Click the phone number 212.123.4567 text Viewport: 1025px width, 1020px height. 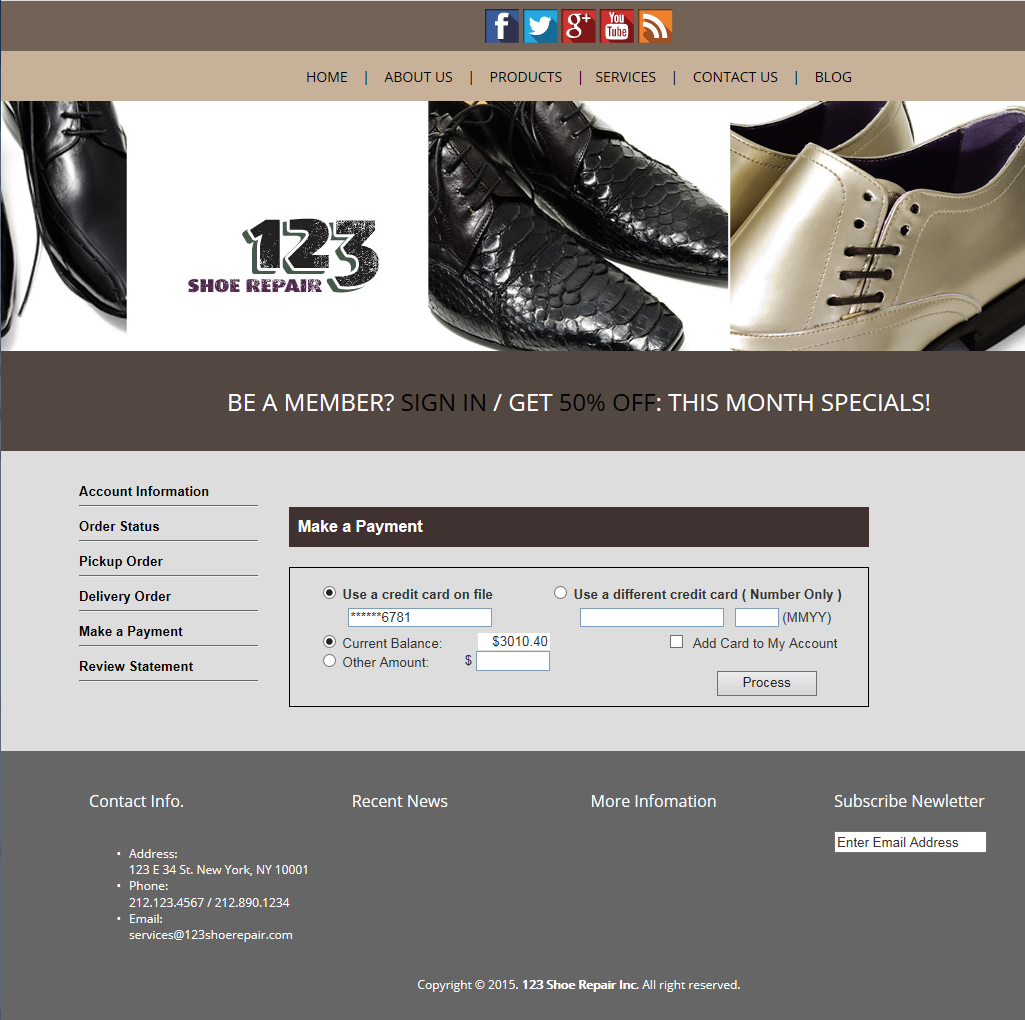pos(167,902)
